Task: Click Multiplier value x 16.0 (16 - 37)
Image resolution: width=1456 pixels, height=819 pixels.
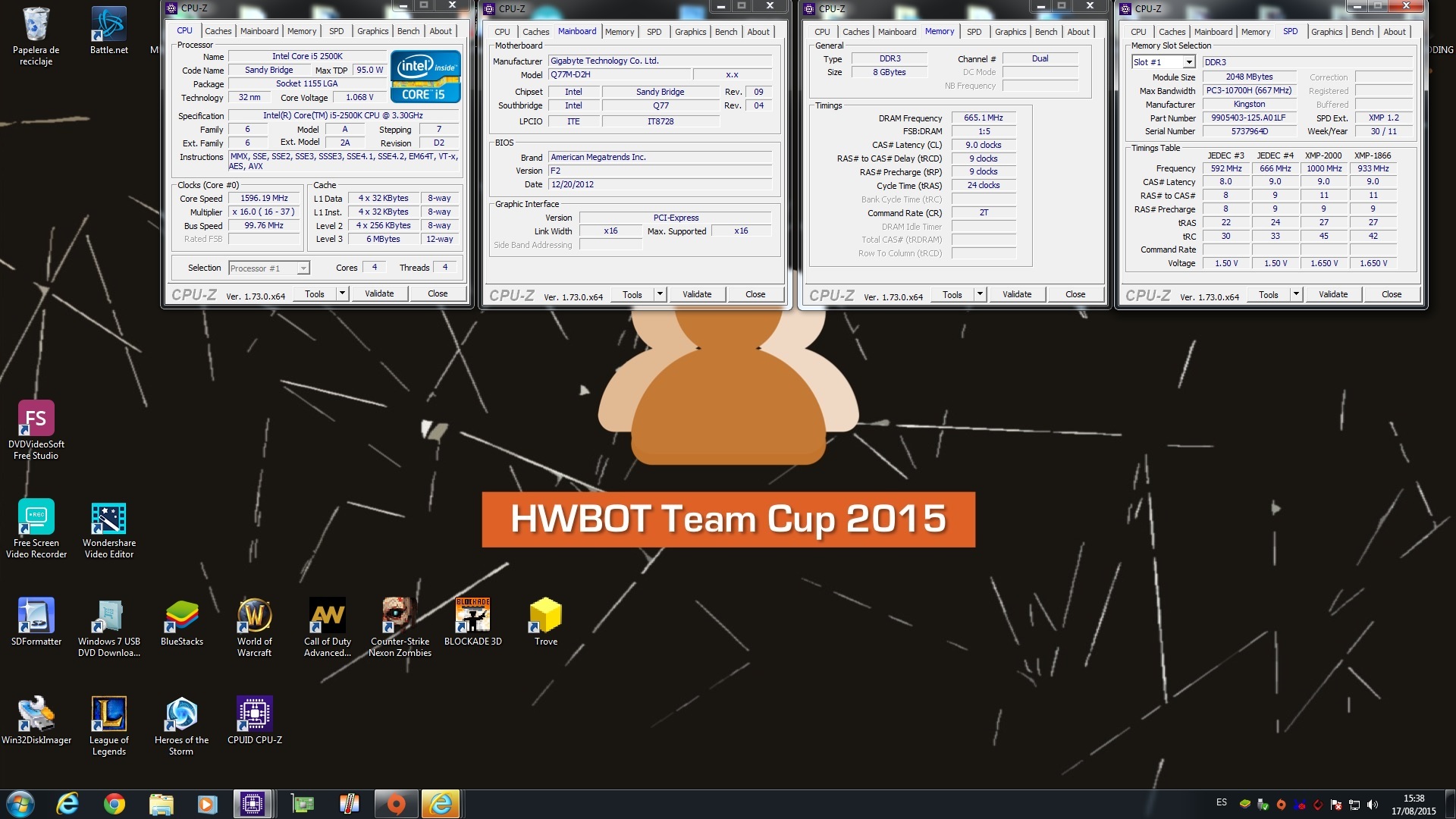Action: point(264,212)
